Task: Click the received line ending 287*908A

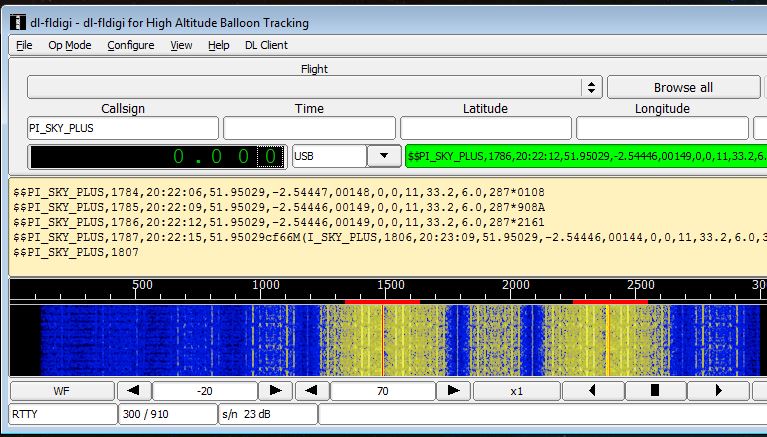Action: (x=279, y=207)
